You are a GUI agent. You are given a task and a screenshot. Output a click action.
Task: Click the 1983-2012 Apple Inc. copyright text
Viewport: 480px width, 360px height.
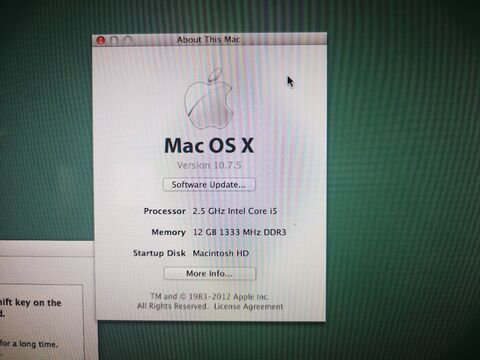209,296
